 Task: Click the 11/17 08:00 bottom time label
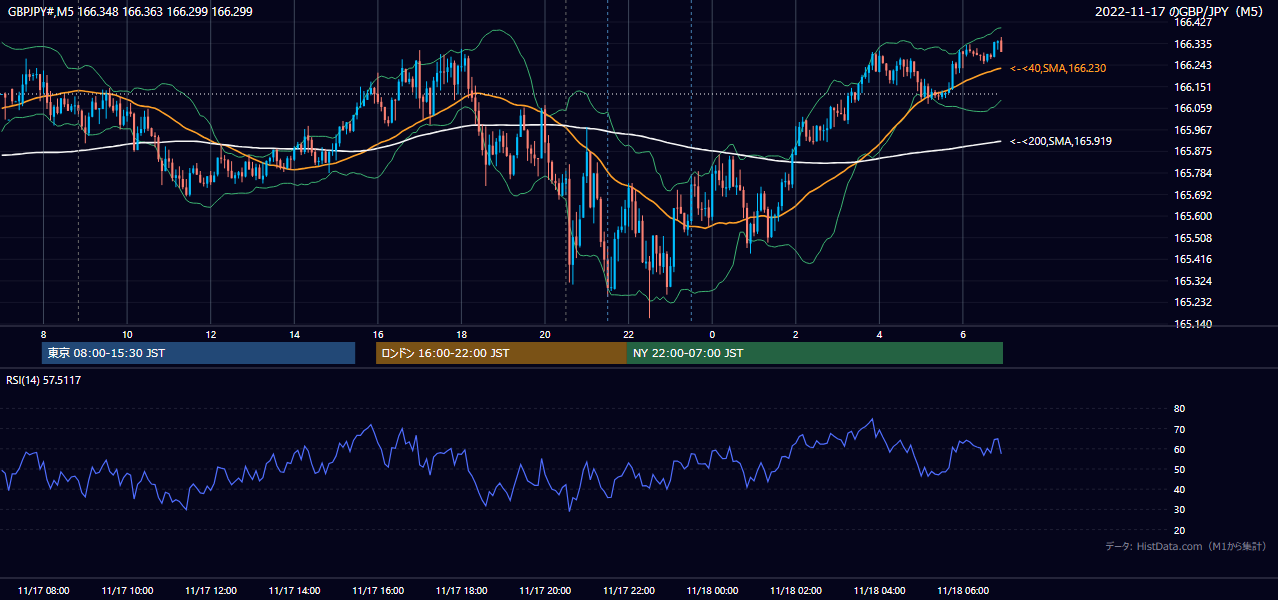43,591
